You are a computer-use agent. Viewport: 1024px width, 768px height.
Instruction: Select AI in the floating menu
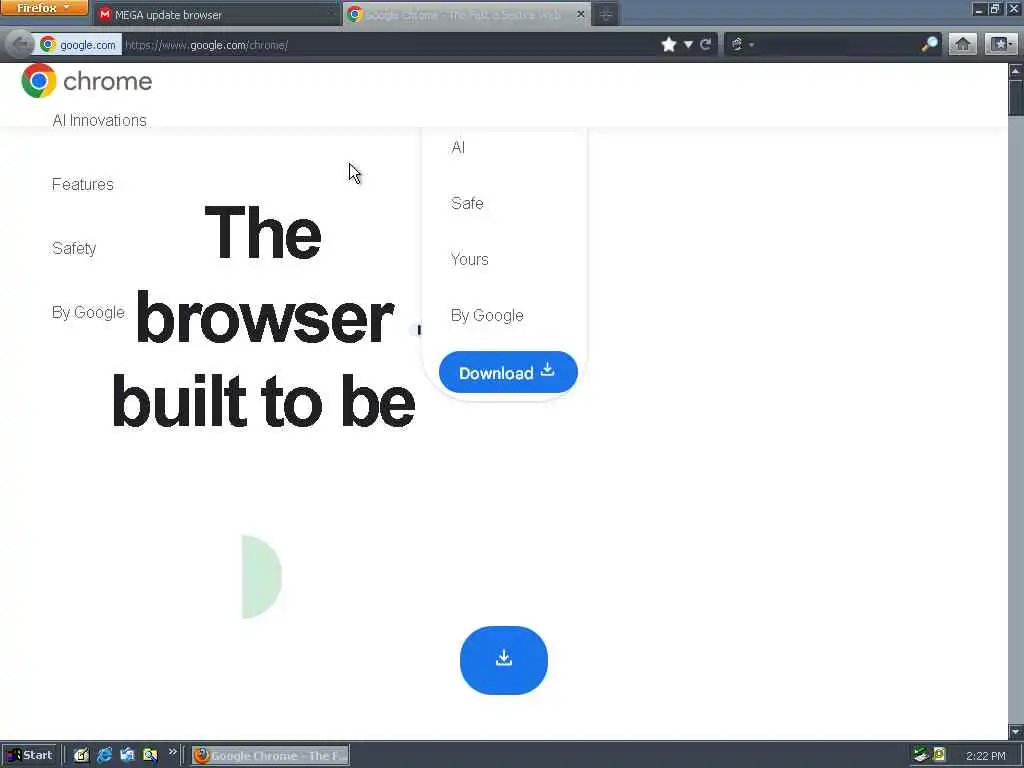pyautogui.click(x=458, y=147)
